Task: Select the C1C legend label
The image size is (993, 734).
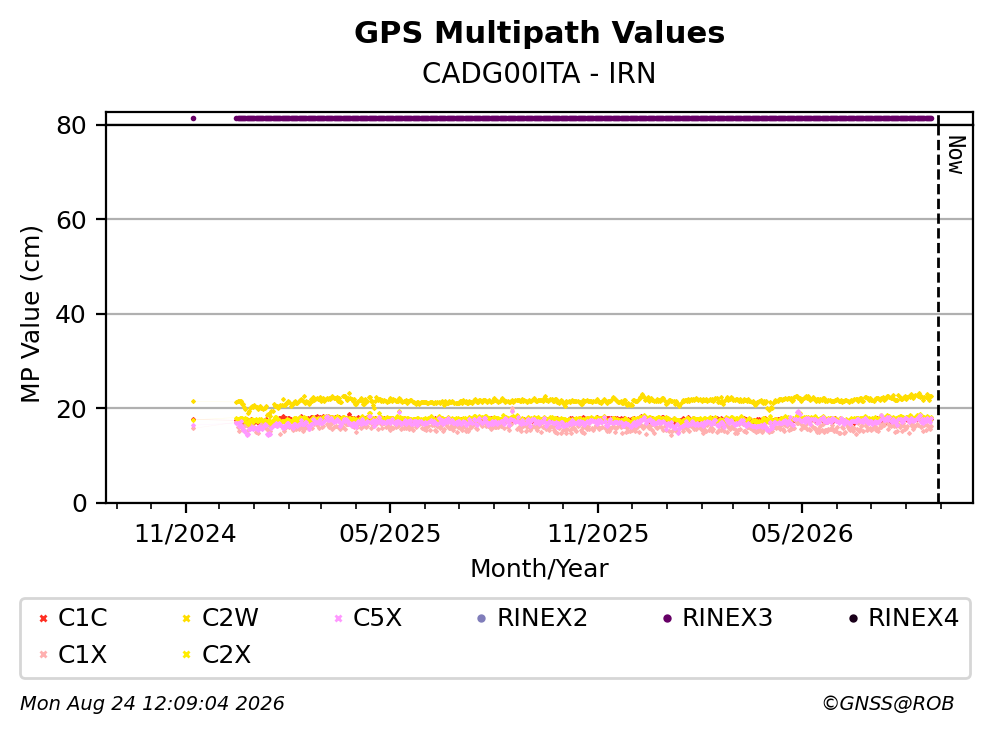Action: coord(82,617)
